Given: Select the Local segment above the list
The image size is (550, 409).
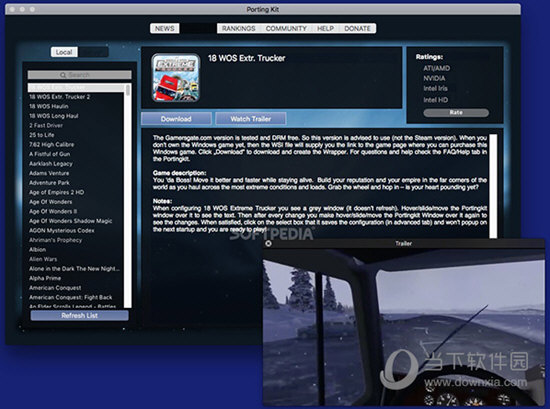Looking at the screenshot, I should tap(64, 52).
